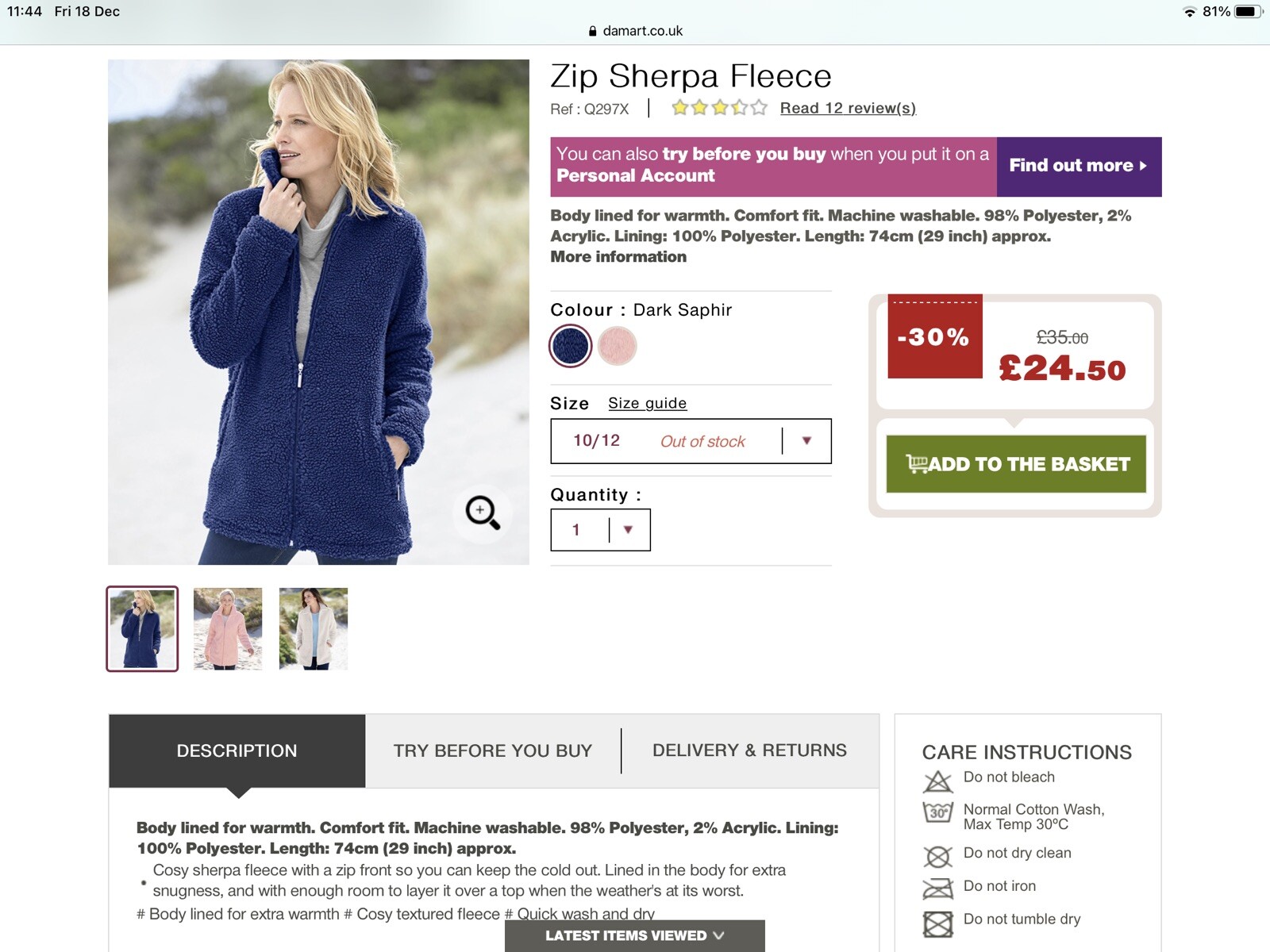Click the 'Do not iron' care icon
1270x952 pixels.
(937, 886)
